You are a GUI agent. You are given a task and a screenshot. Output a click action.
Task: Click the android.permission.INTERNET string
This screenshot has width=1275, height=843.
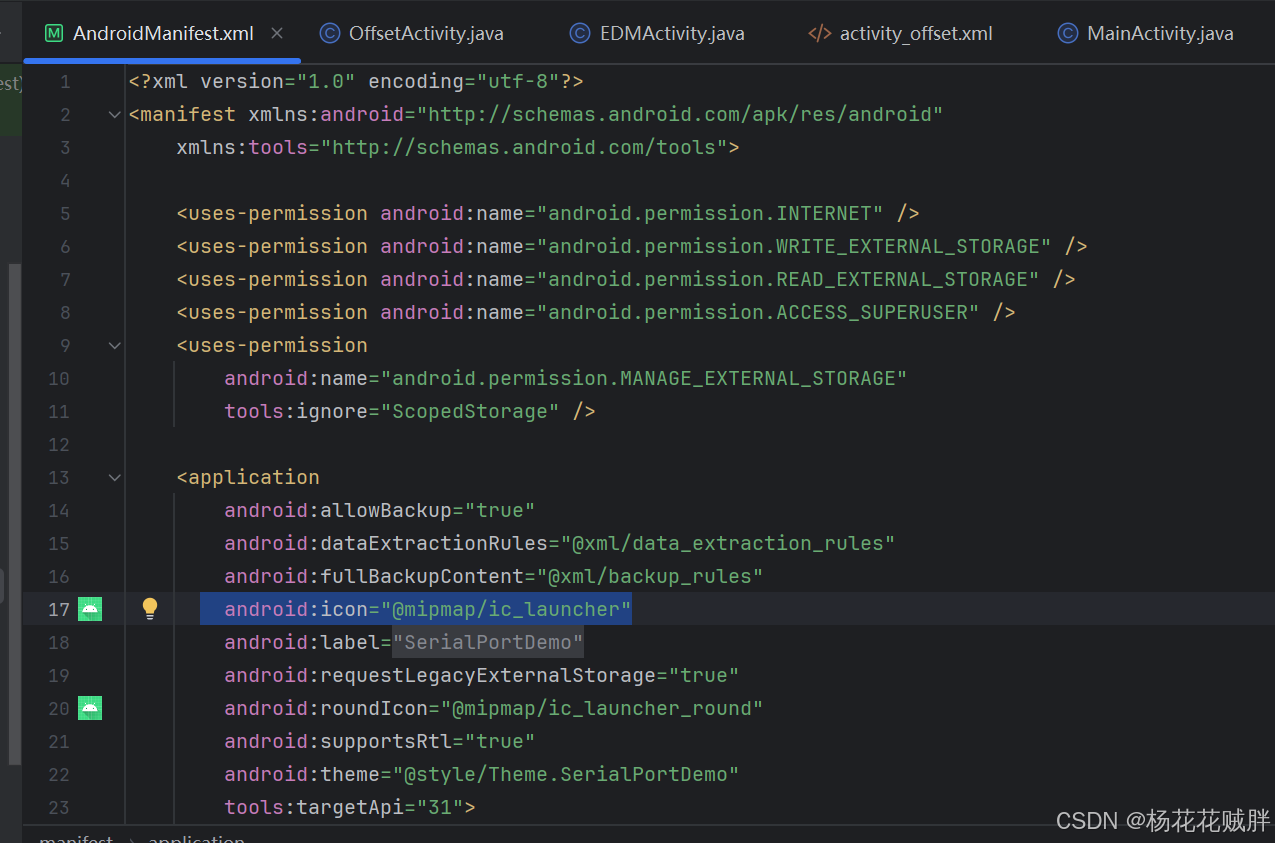point(710,213)
